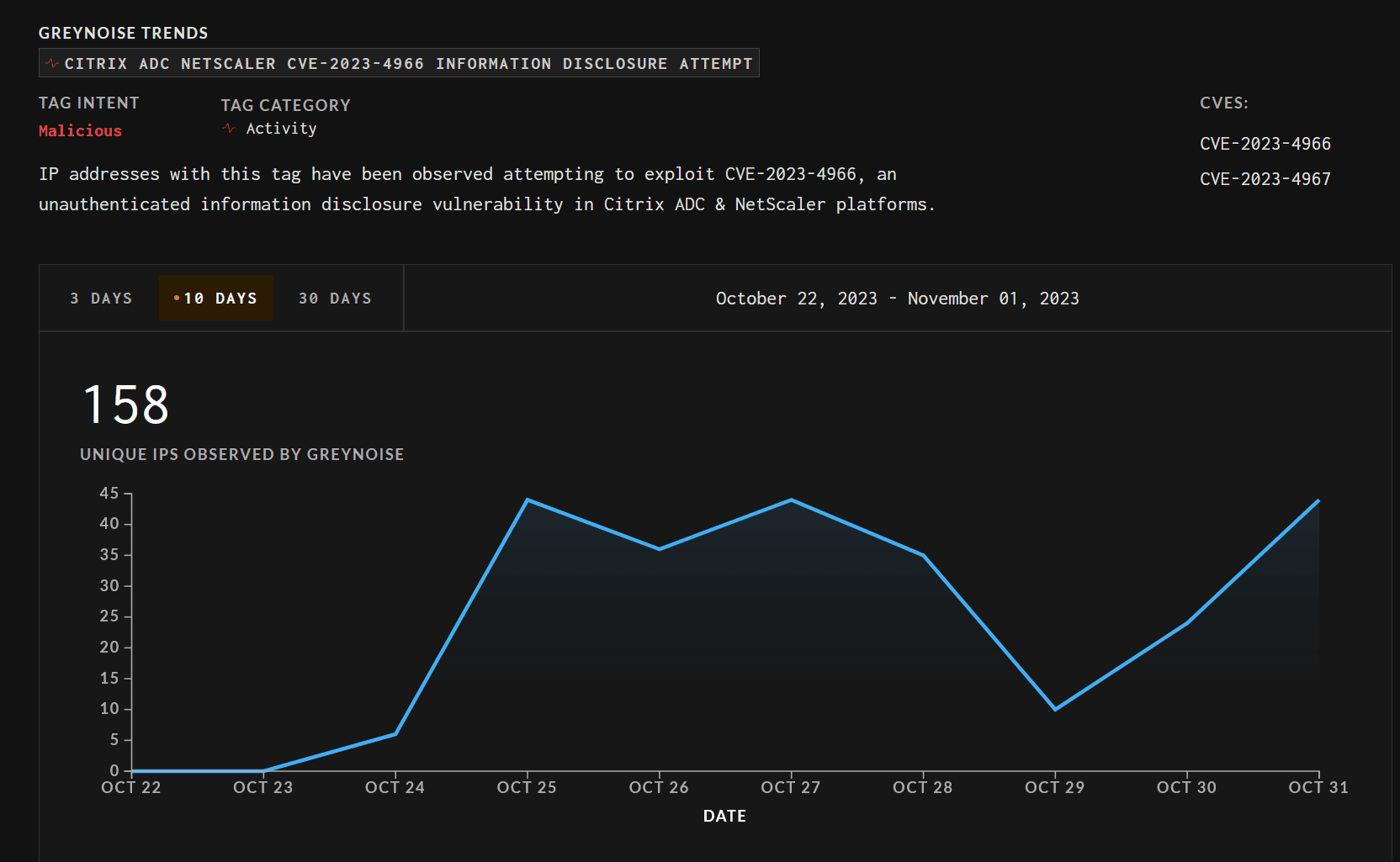
Task: Click the orange dot on the 10 Days tab
Action: 177,299
